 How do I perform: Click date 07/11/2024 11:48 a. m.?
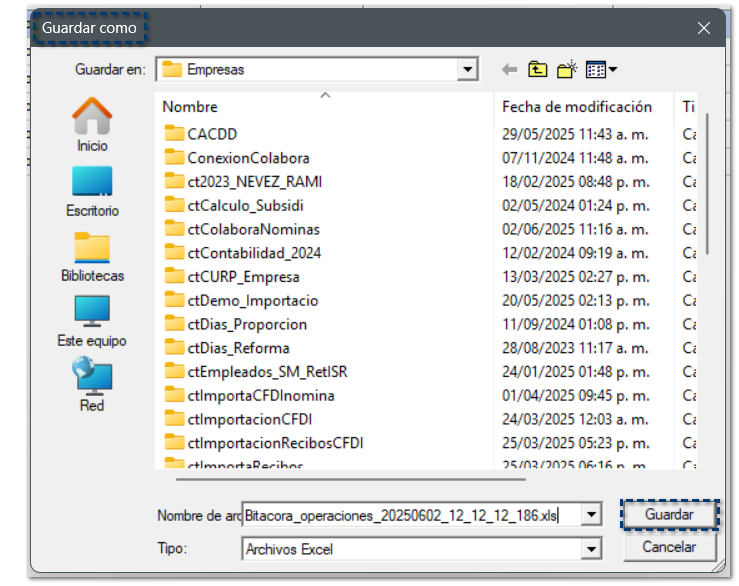pos(575,158)
